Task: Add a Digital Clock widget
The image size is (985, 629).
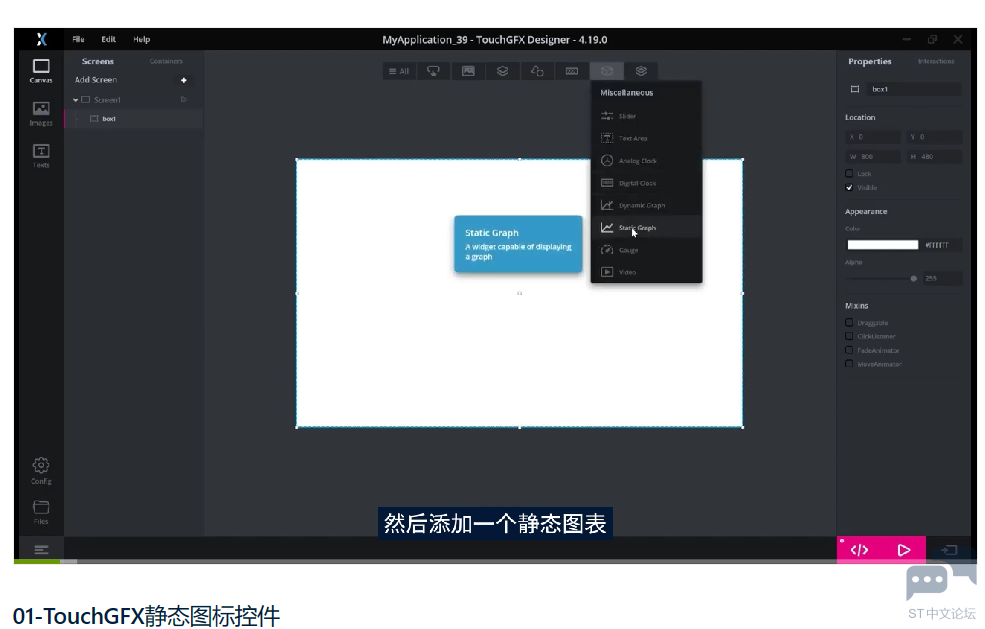Action: pyautogui.click(x=646, y=183)
